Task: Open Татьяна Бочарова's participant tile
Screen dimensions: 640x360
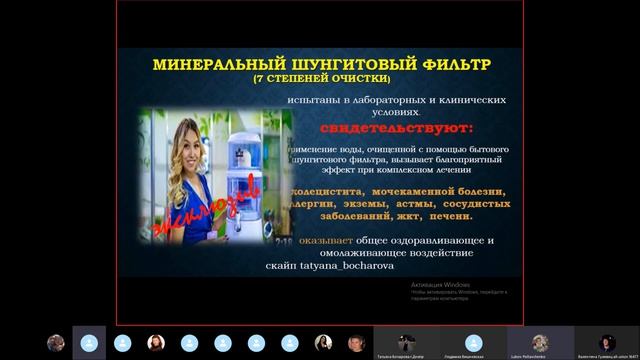Action: point(407,343)
